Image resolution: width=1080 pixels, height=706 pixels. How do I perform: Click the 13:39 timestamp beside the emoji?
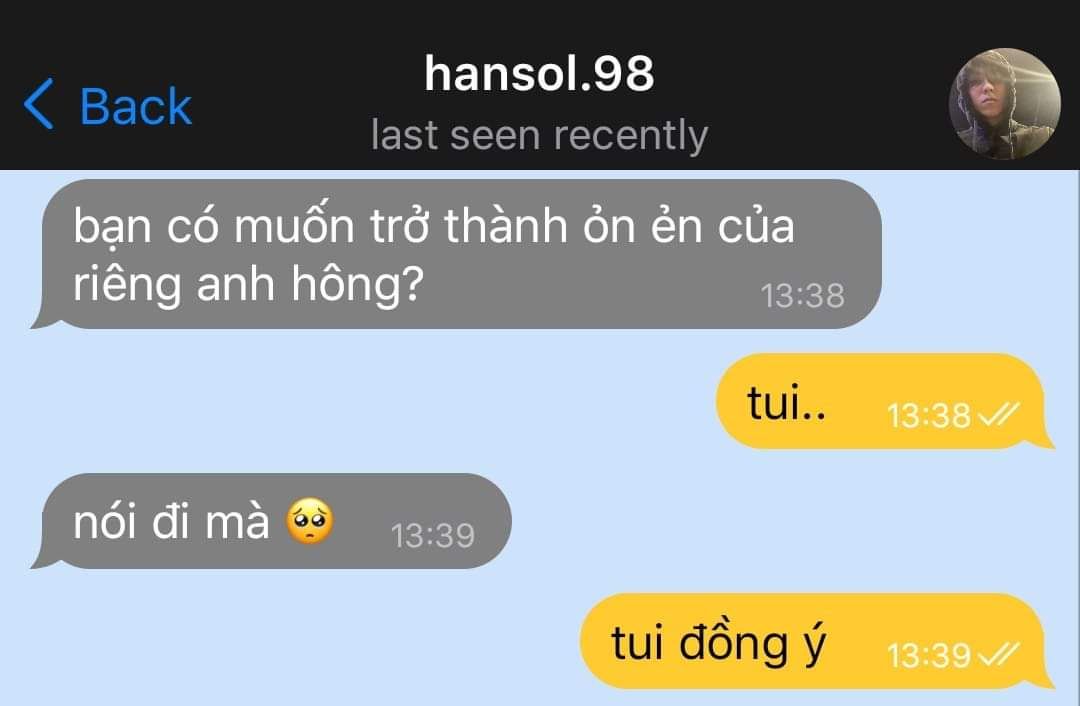(x=433, y=535)
